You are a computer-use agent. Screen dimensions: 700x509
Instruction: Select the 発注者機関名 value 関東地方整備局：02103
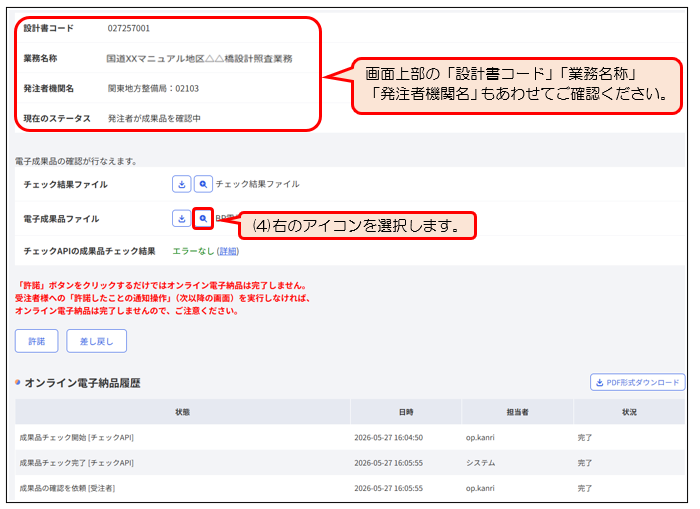(x=153, y=88)
